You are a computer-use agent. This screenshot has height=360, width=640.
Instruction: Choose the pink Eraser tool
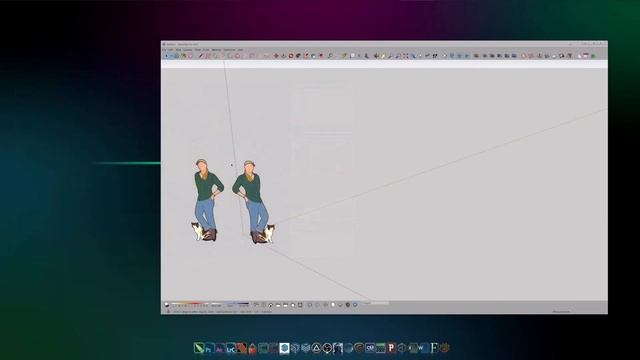[191, 56]
